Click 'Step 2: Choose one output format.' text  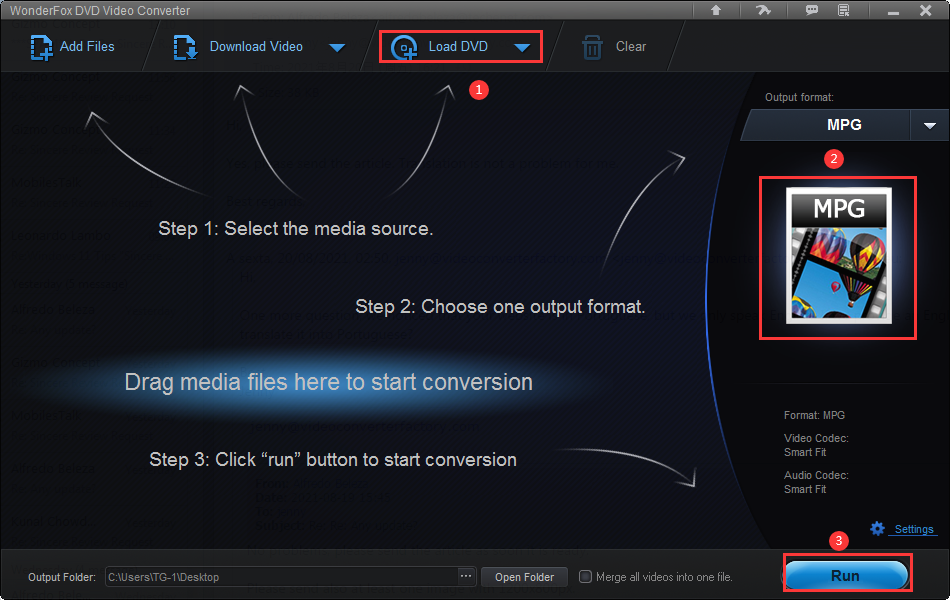click(x=500, y=307)
